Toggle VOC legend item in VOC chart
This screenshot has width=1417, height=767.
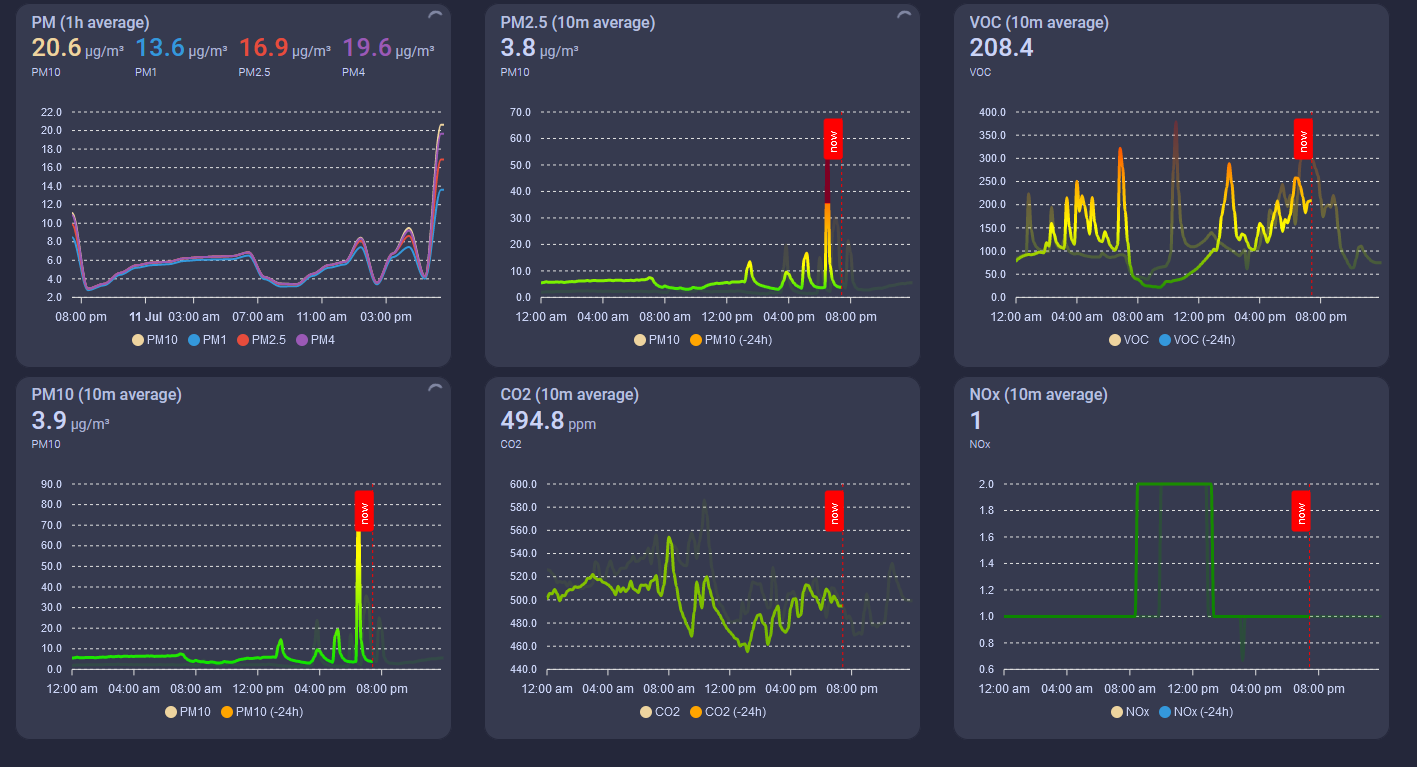point(1128,340)
